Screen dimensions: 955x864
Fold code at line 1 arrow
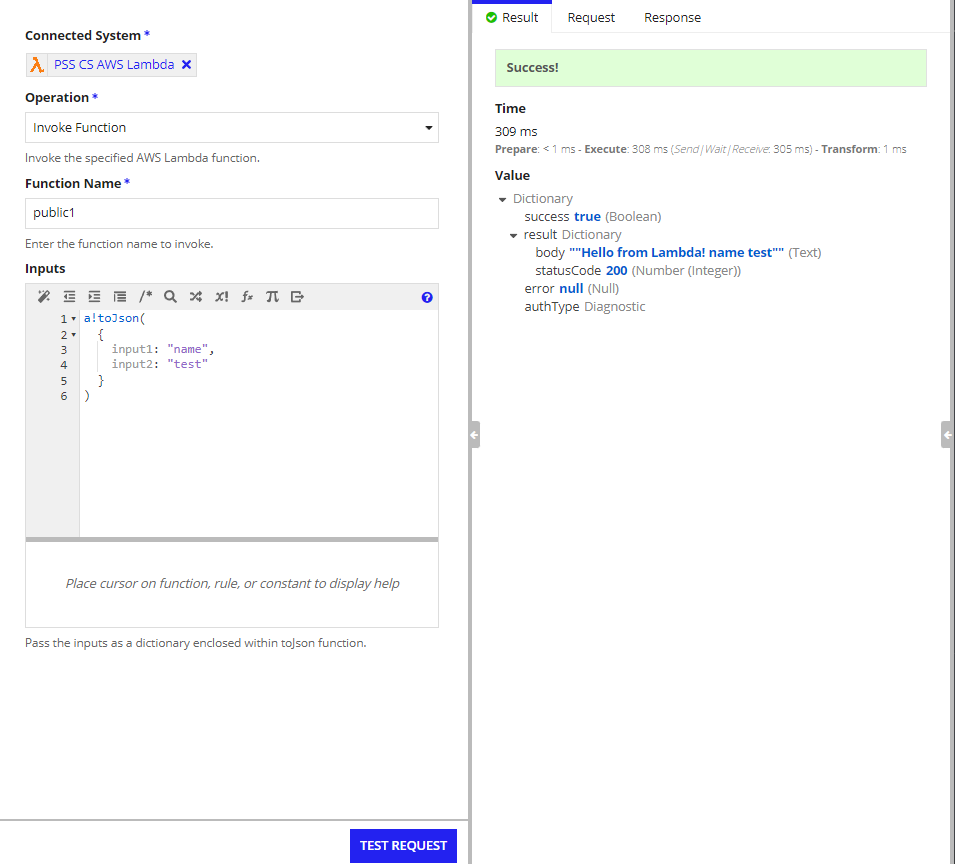(75, 319)
